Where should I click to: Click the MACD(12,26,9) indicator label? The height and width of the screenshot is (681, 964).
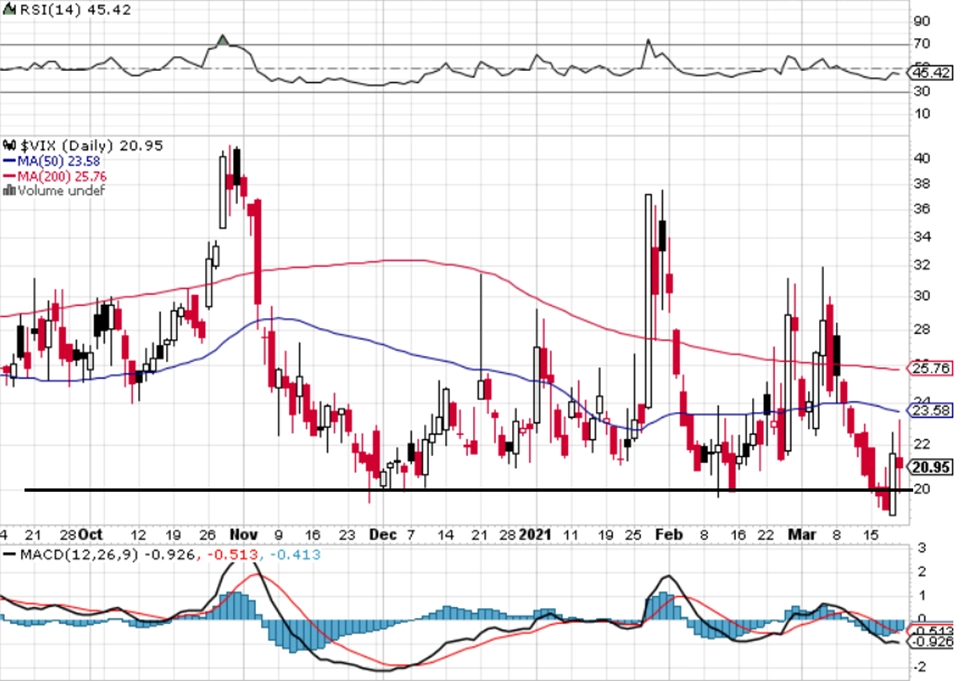(79, 555)
